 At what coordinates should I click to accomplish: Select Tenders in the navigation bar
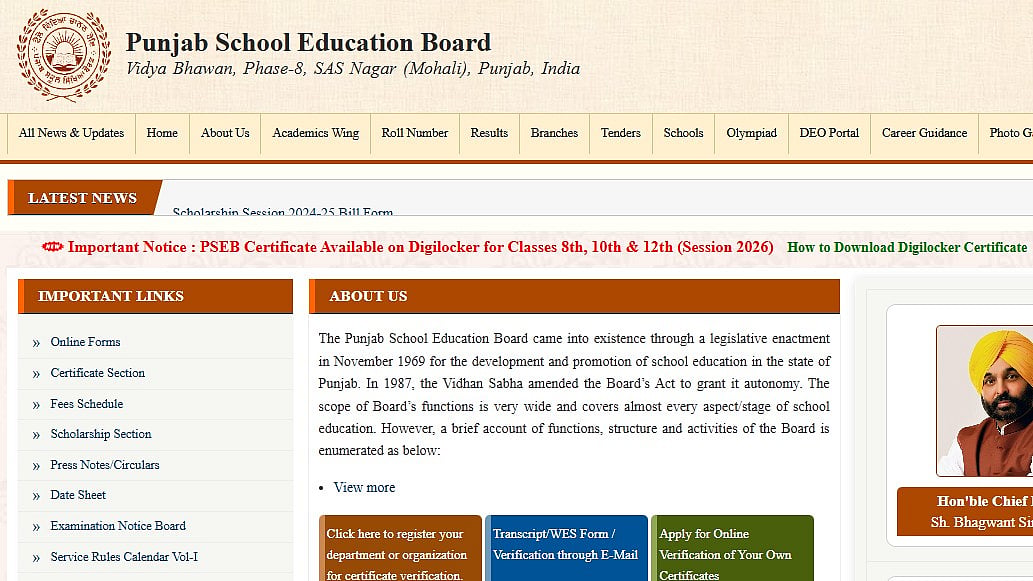click(621, 133)
